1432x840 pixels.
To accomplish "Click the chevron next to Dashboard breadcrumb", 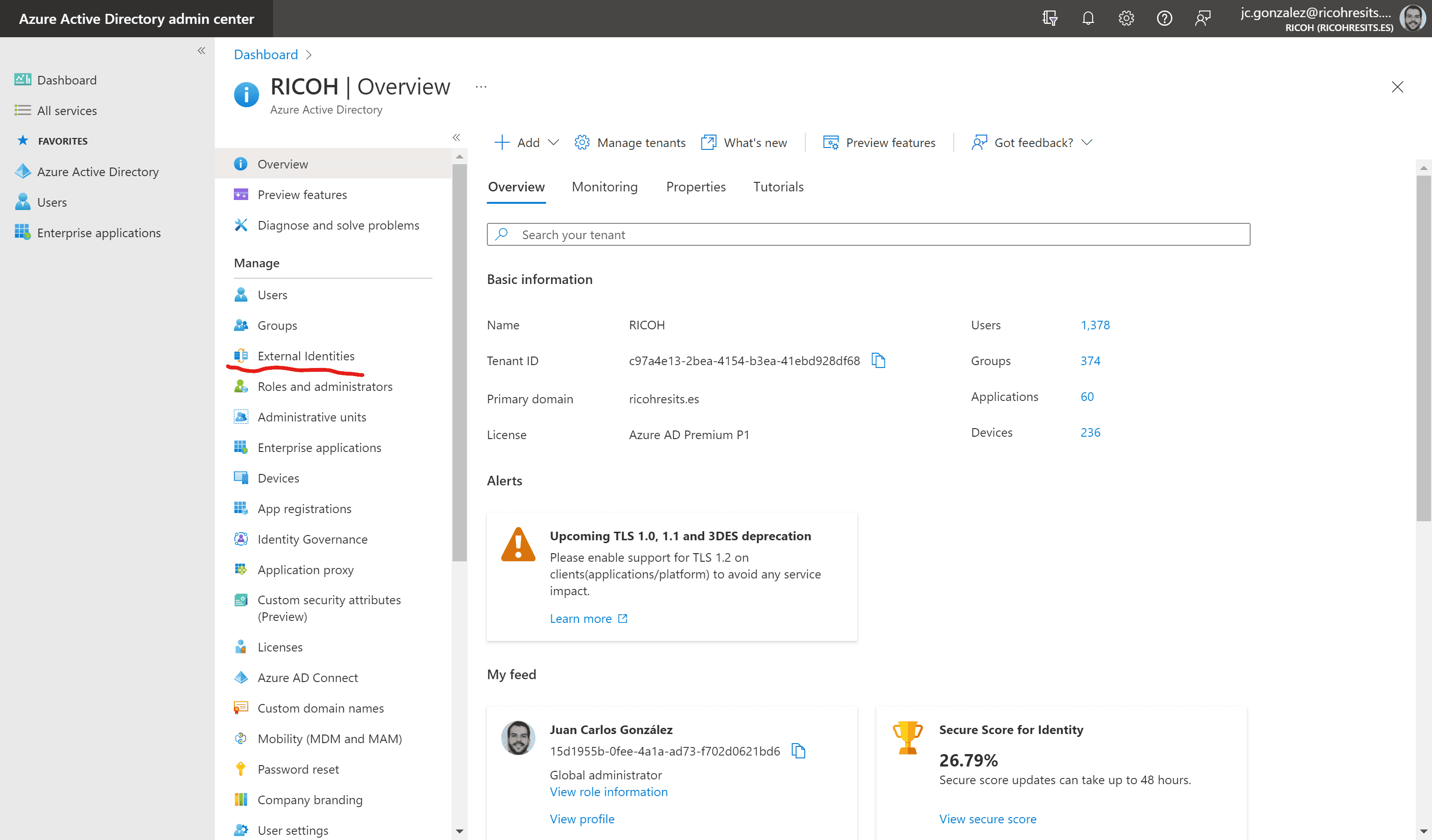I will 308,54.
